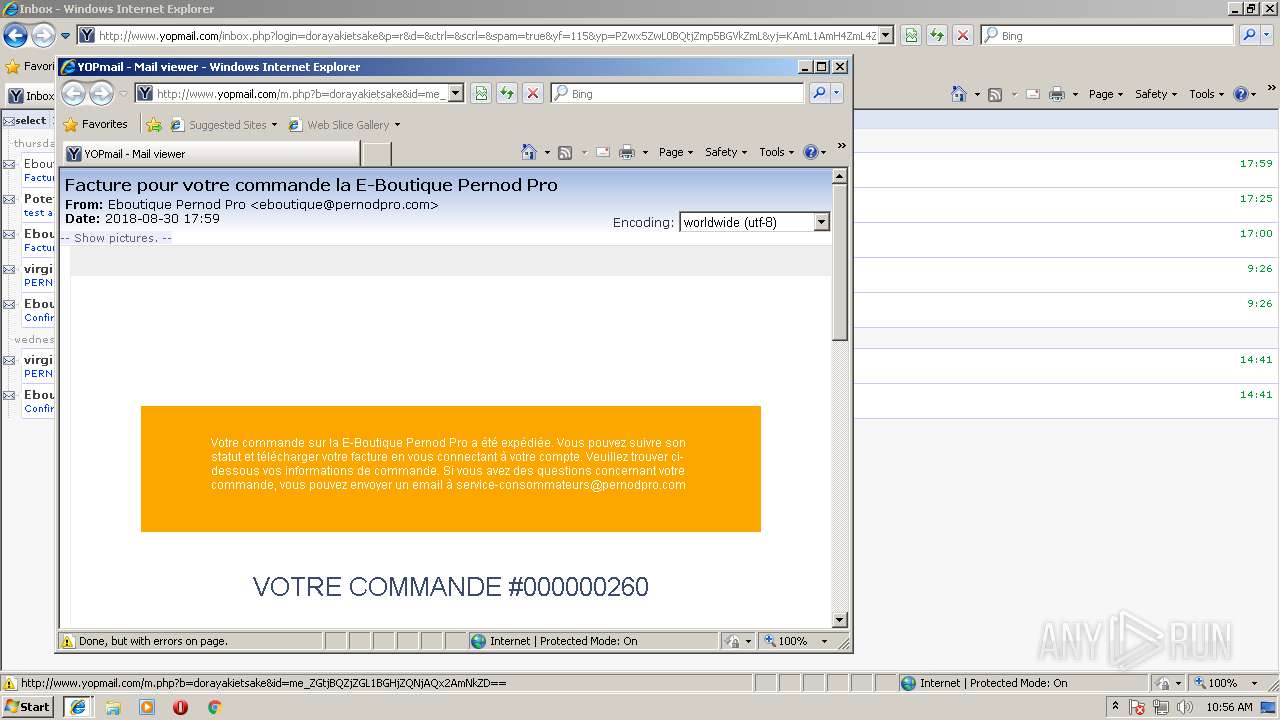Select the Inbox tab in background window
The width and height of the screenshot is (1280, 720).
30,96
